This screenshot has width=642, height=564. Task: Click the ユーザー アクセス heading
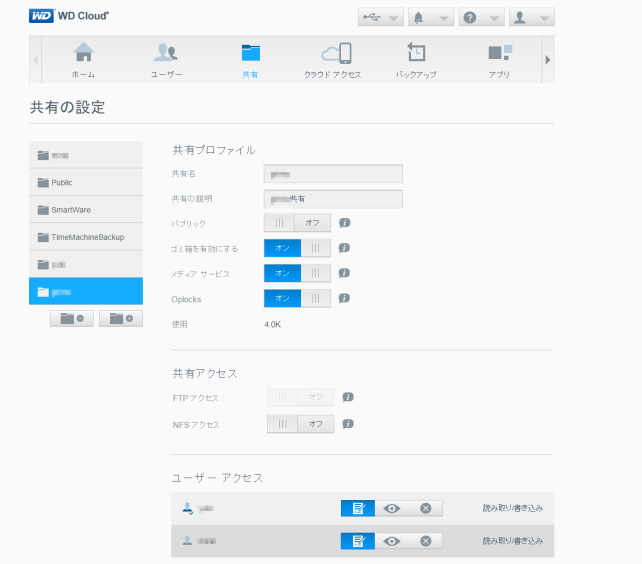[x=217, y=478]
